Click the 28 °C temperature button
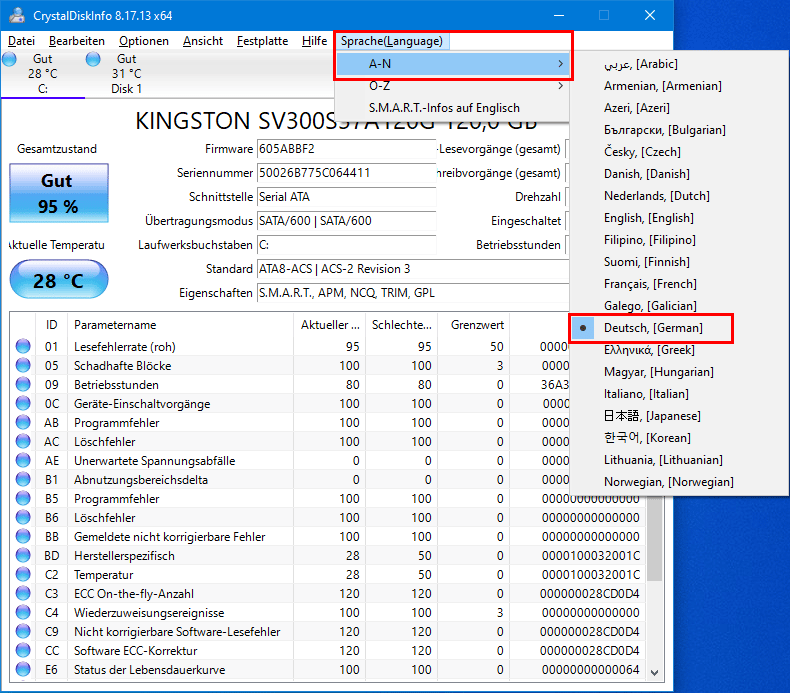This screenshot has width=790, height=693. tap(58, 279)
